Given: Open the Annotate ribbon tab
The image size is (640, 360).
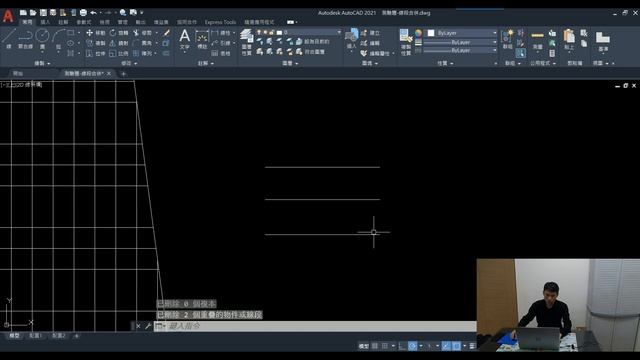Looking at the screenshot, I should tap(63, 22).
